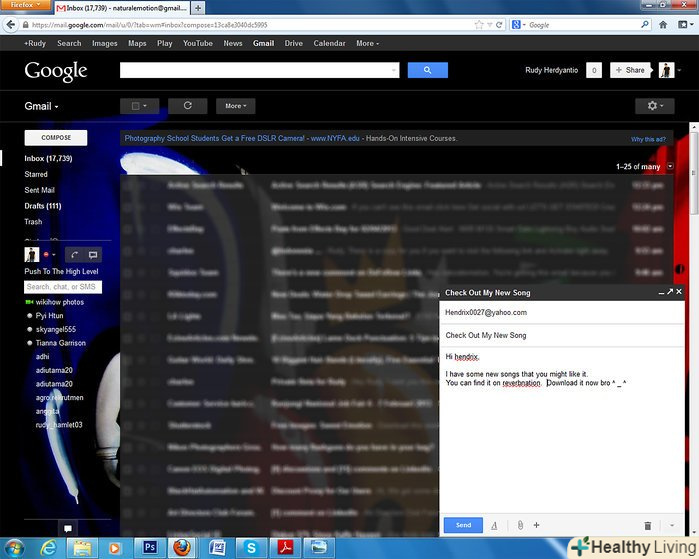The height and width of the screenshot is (559, 699).
Task: Click the Google profile picture
Action: pos(666,70)
